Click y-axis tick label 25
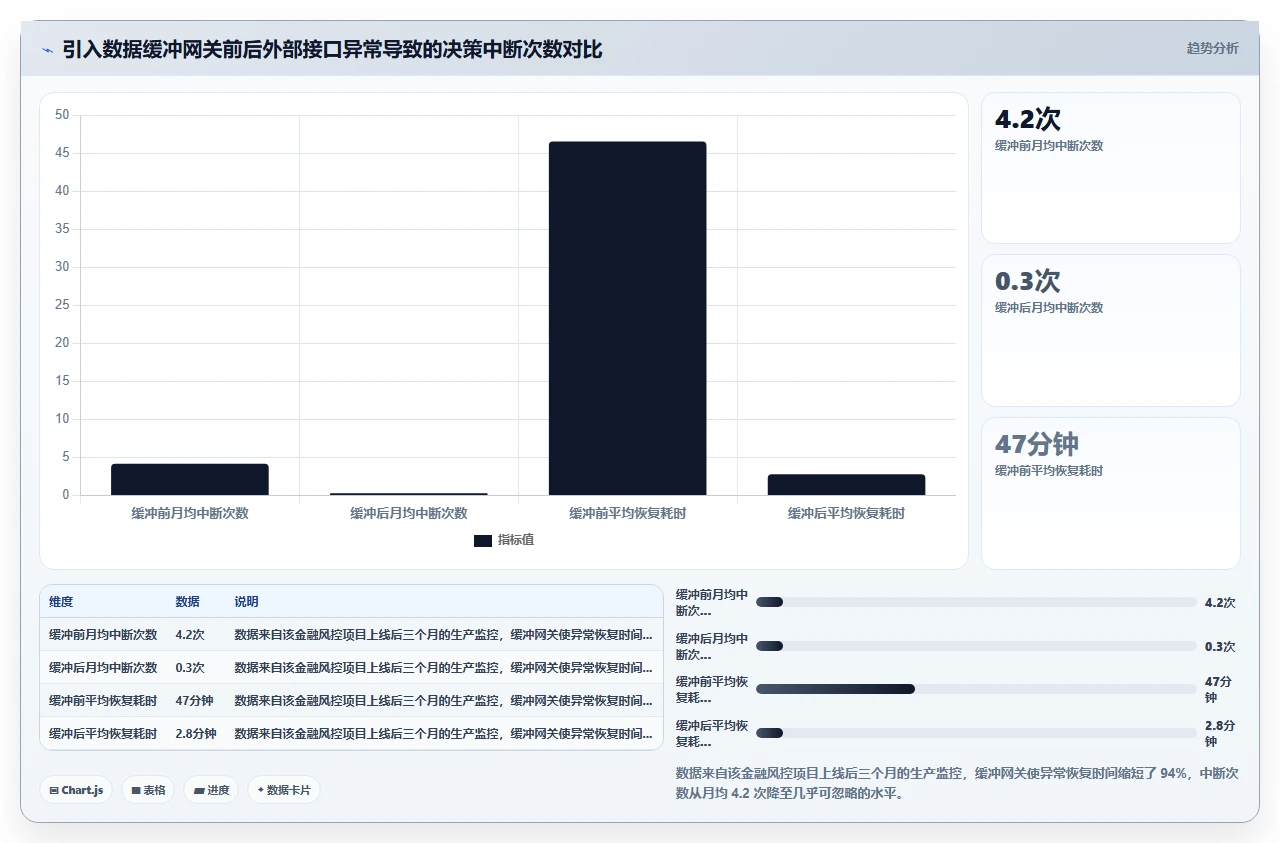The height and width of the screenshot is (843, 1280). (x=62, y=305)
